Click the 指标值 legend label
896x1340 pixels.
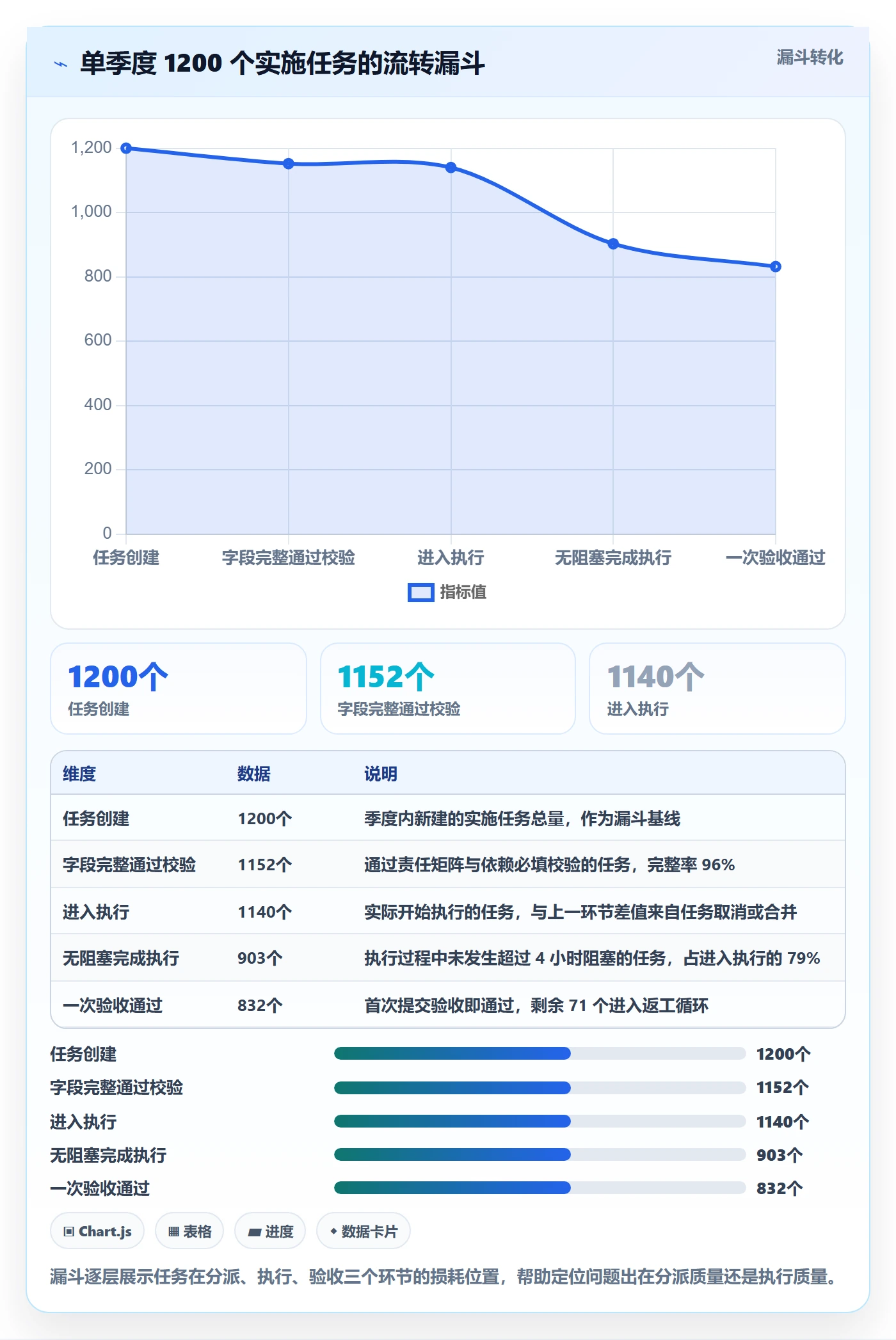(x=463, y=593)
